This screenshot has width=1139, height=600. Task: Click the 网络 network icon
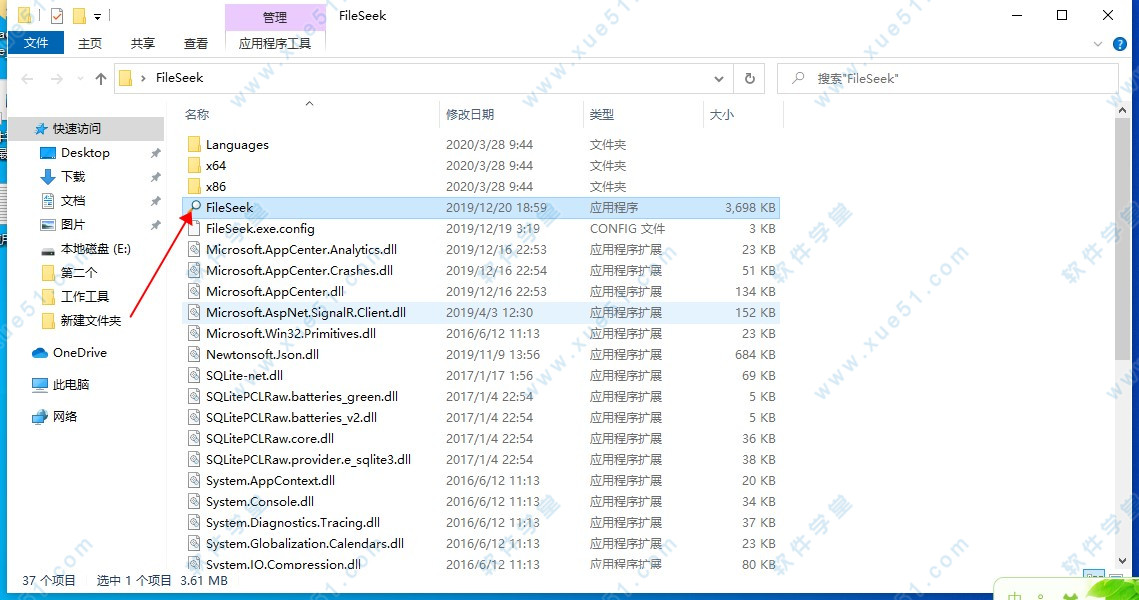[40, 417]
